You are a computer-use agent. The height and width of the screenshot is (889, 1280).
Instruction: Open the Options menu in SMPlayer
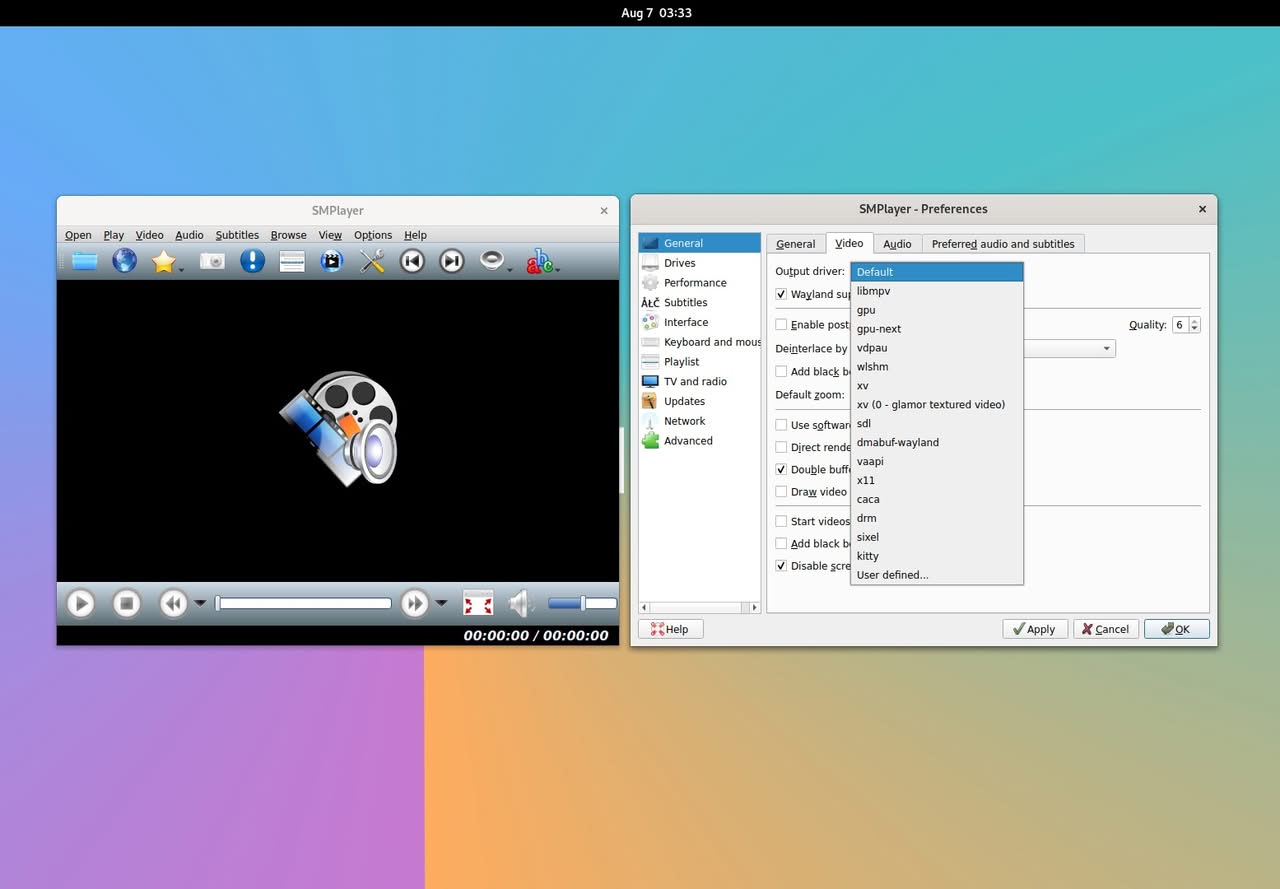(x=373, y=235)
